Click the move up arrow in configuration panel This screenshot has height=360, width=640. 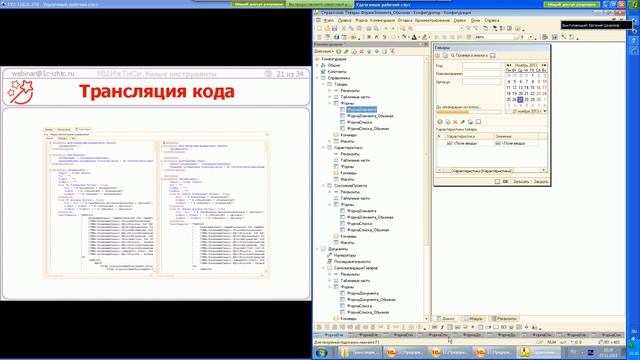click(x=369, y=51)
